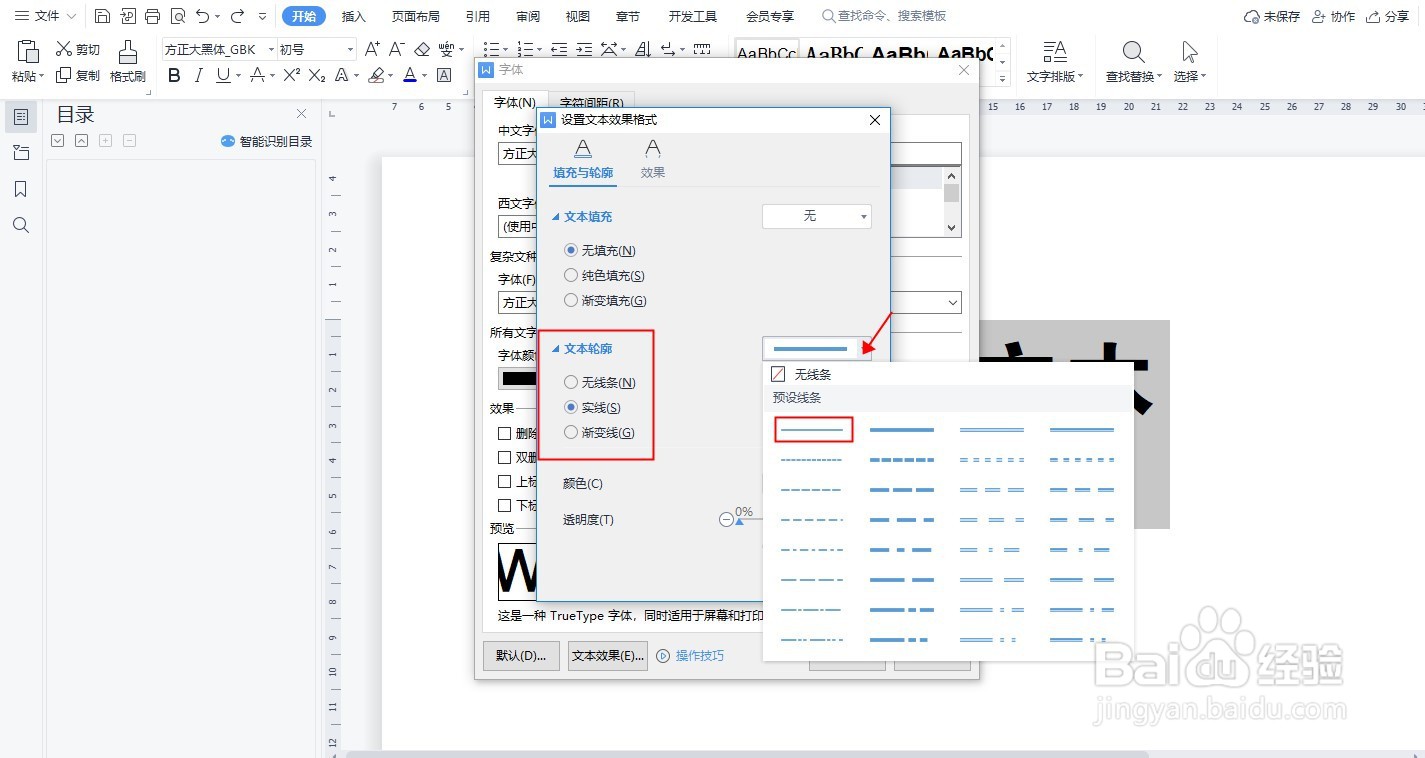Image resolution: width=1425 pixels, height=758 pixels.
Task: Click the font color A swatch icon
Action: point(410,75)
